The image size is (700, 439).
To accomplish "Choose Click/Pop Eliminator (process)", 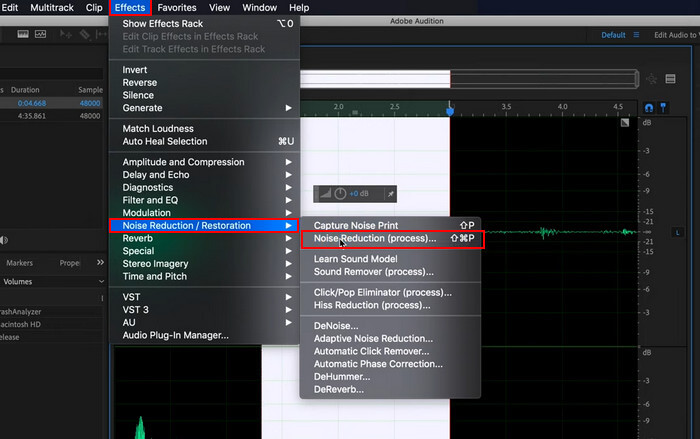I will click(x=391, y=293).
